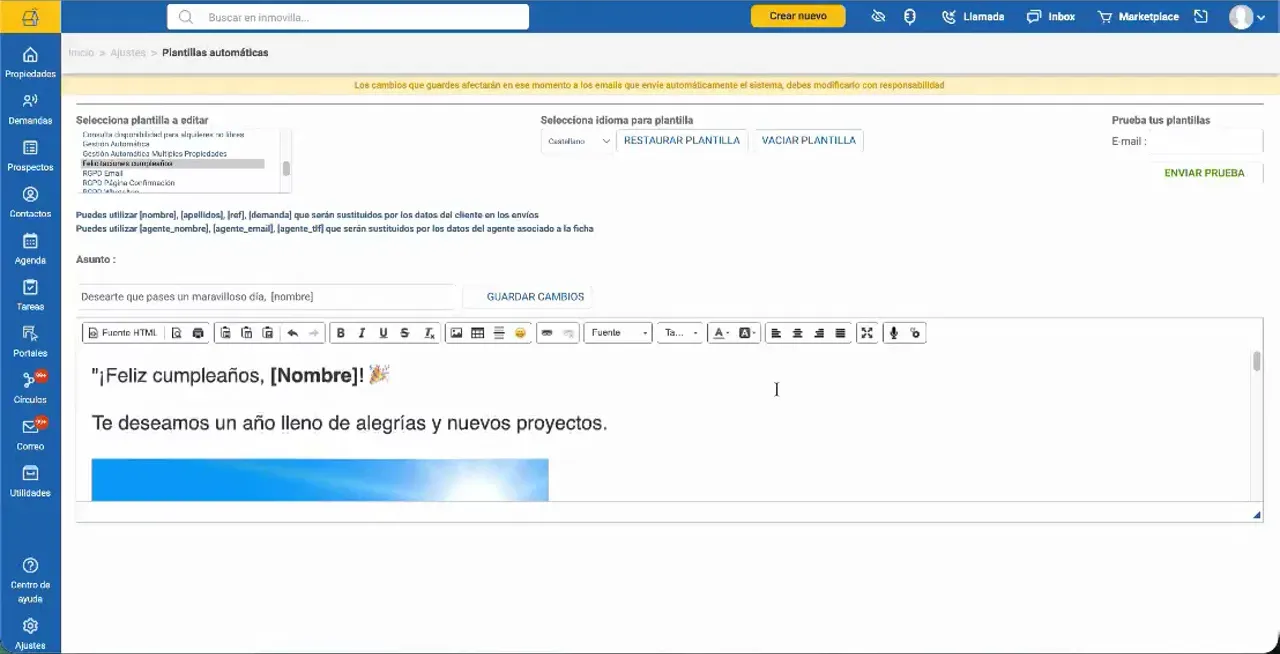Viewport: 1280px width, 654px height.
Task: Open Círculos section
Action: [30, 387]
